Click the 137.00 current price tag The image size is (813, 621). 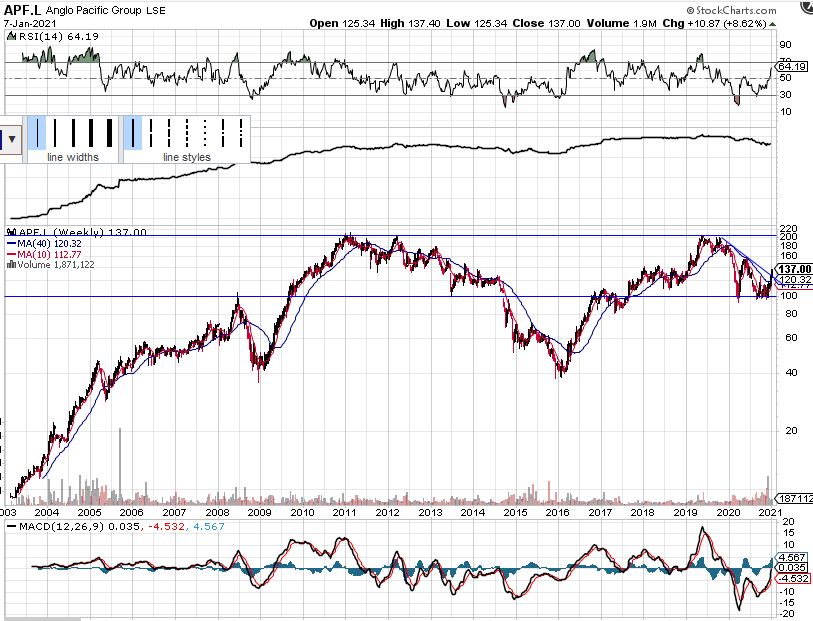click(x=794, y=269)
